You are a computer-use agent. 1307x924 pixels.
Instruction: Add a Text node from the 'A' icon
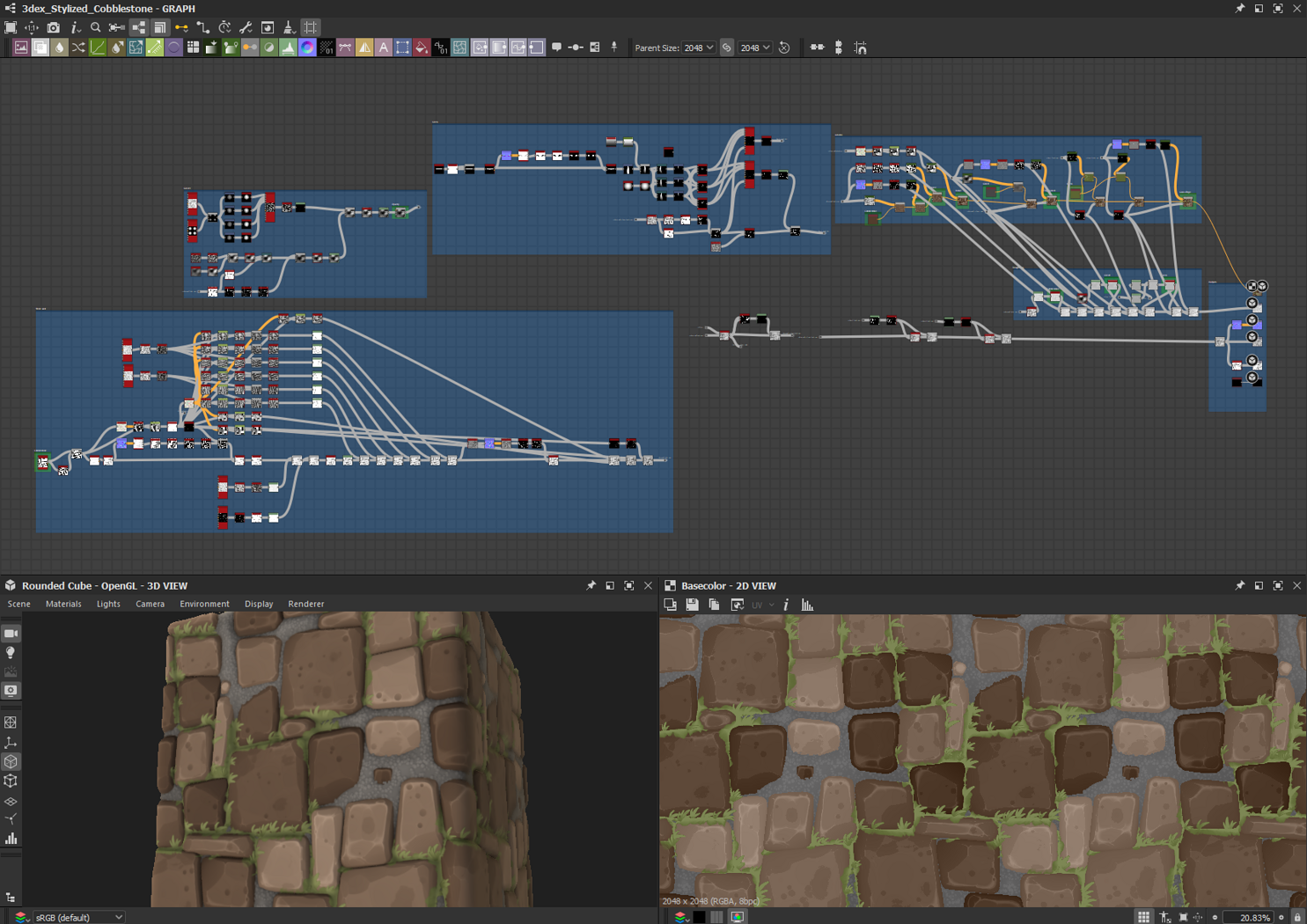(383, 48)
